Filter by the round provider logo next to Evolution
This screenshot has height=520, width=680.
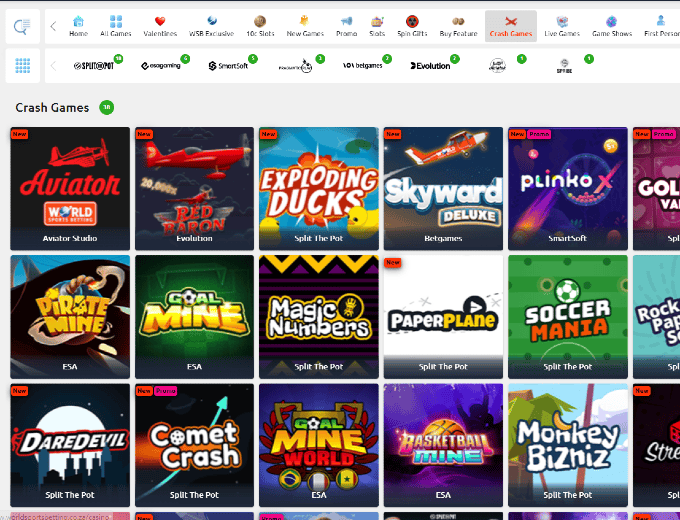(x=497, y=65)
